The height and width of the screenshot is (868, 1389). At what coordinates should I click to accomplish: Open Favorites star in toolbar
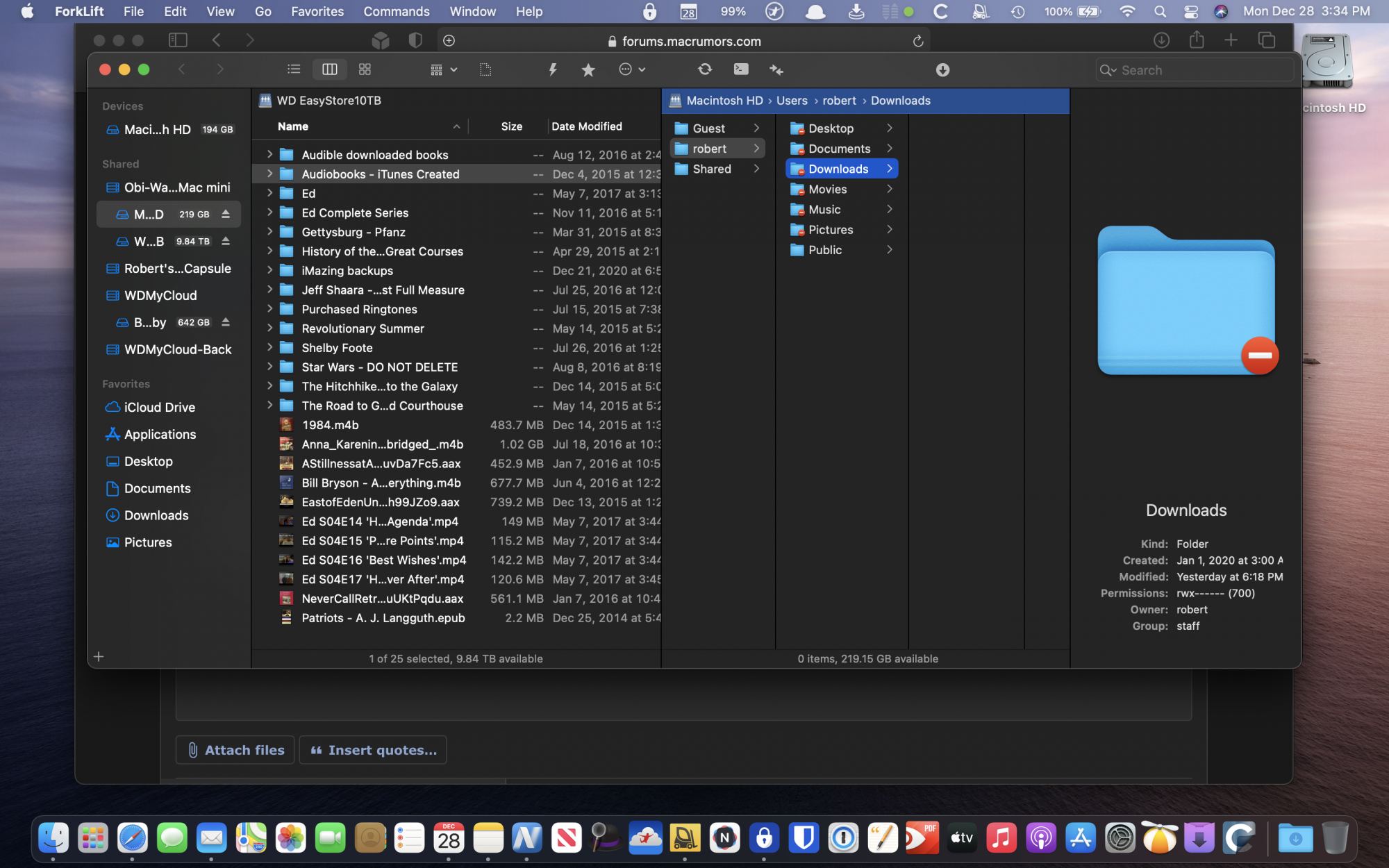(588, 69)
